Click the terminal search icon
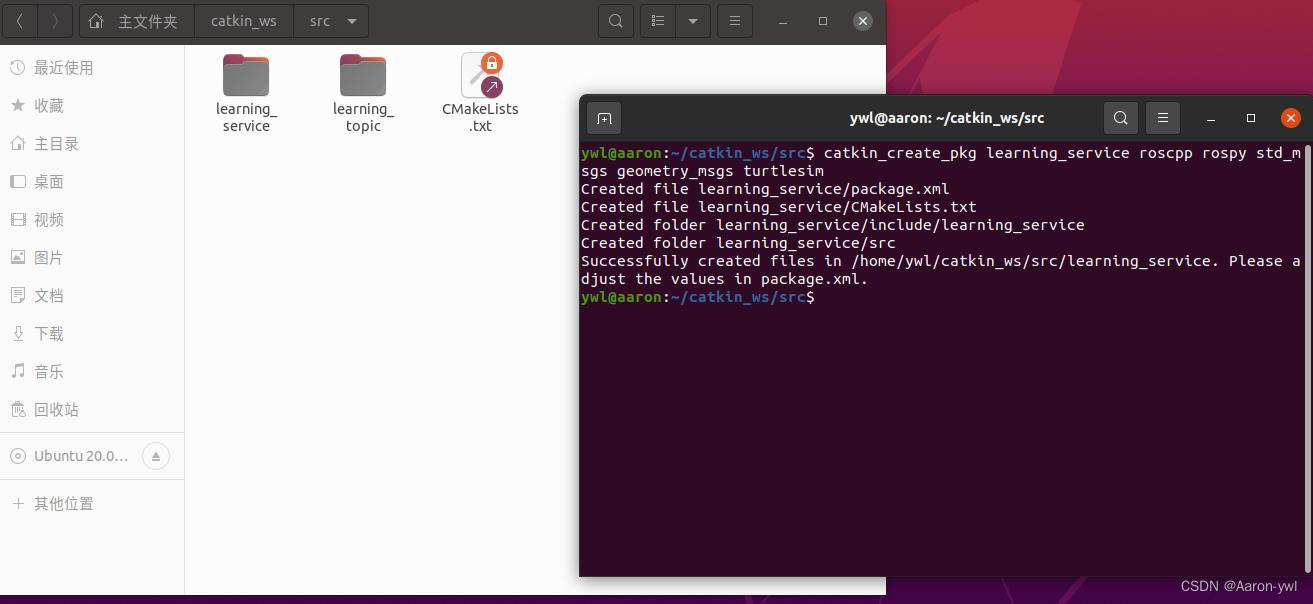Viewport: 1313px width, 604px height. click(x=1121, y=118)
